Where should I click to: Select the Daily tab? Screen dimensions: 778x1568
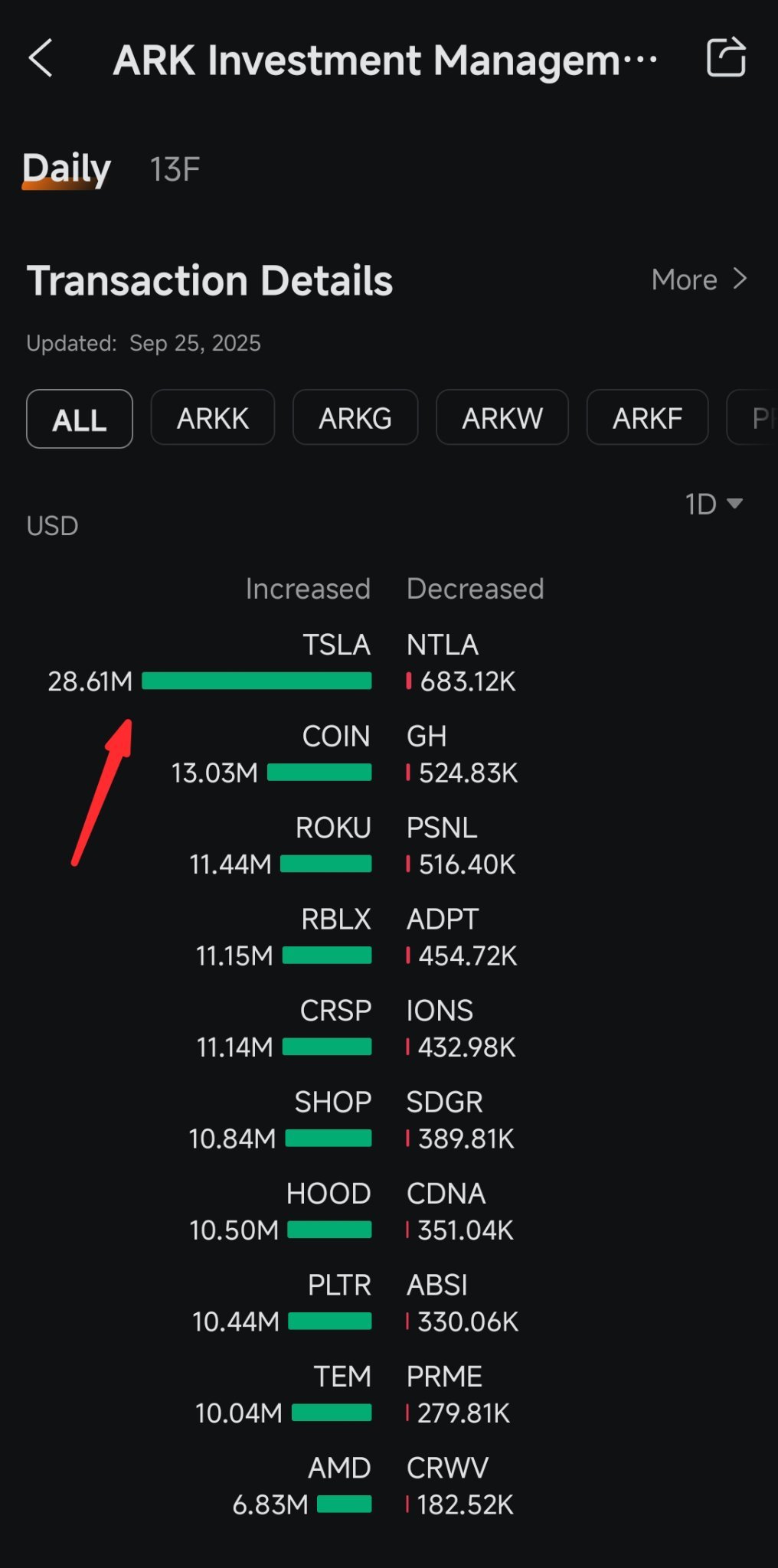click(67, 168)
